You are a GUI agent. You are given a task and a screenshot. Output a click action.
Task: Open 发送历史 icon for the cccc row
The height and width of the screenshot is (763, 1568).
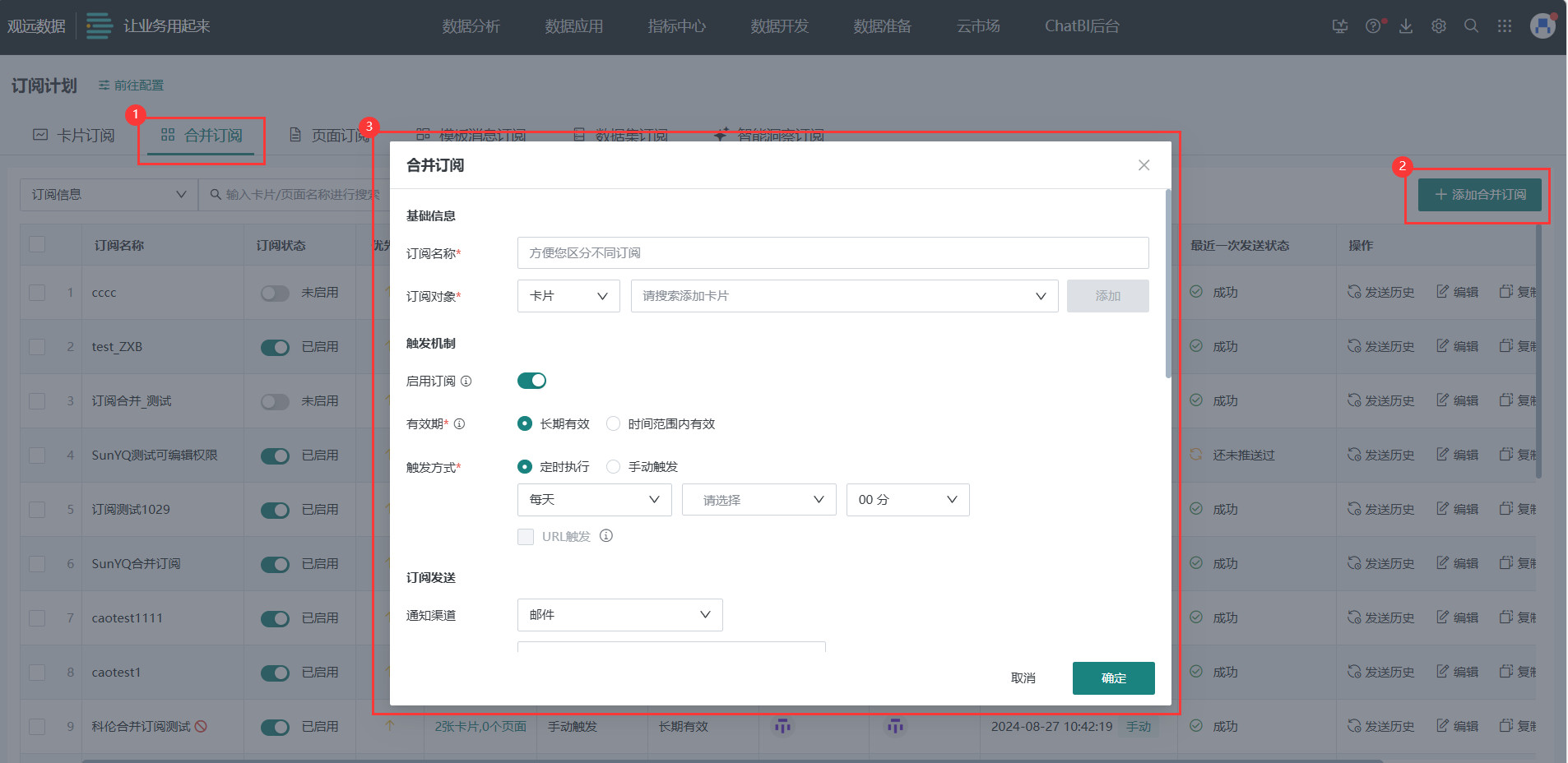(1380, 292)
